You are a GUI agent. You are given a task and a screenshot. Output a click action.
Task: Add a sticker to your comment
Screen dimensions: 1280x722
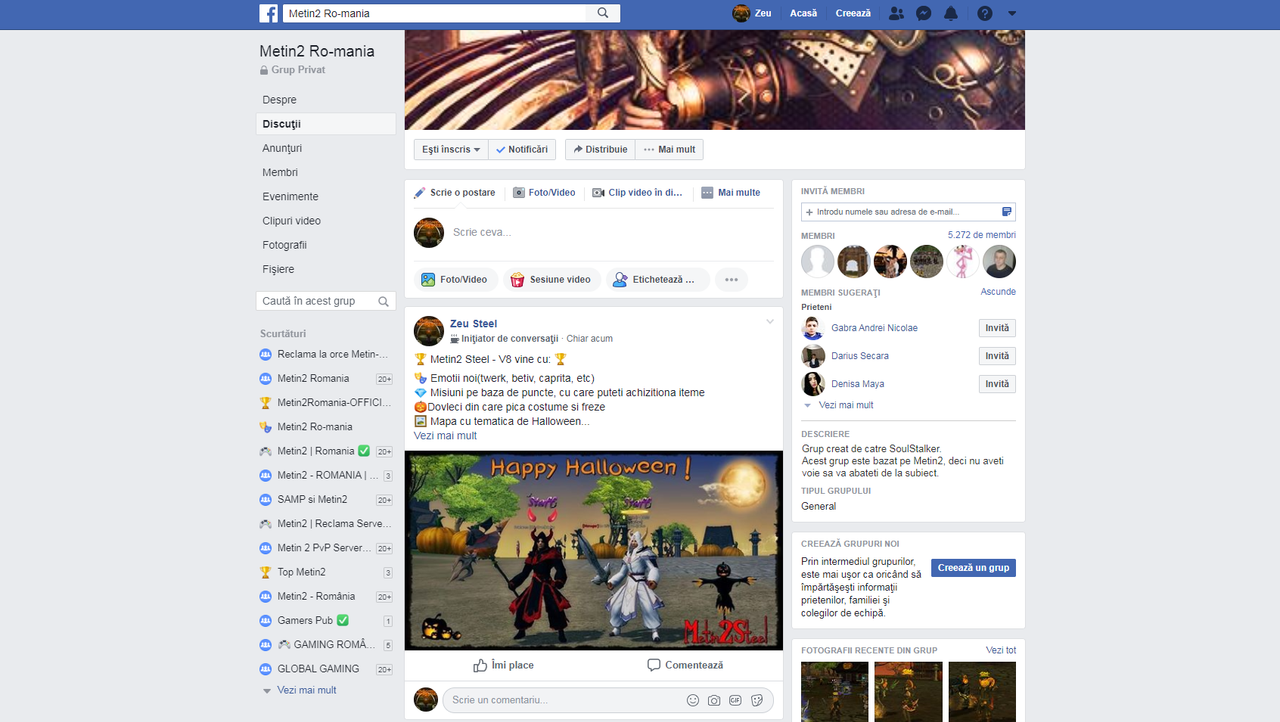[x=757, y=700]
